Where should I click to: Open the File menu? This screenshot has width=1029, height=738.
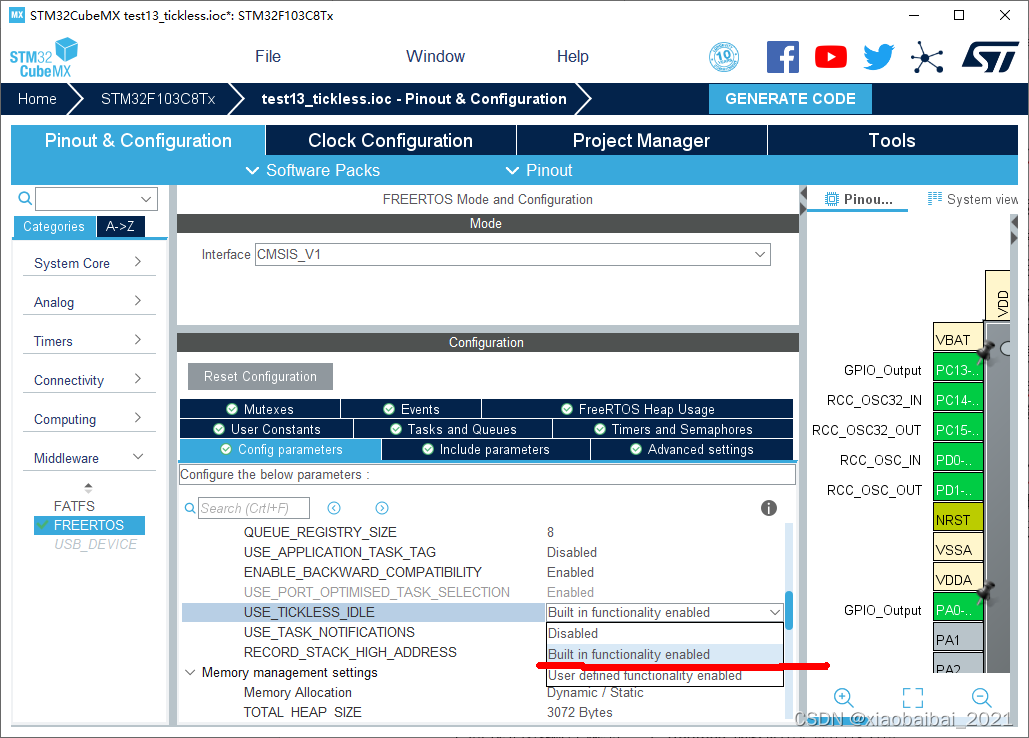268,56
